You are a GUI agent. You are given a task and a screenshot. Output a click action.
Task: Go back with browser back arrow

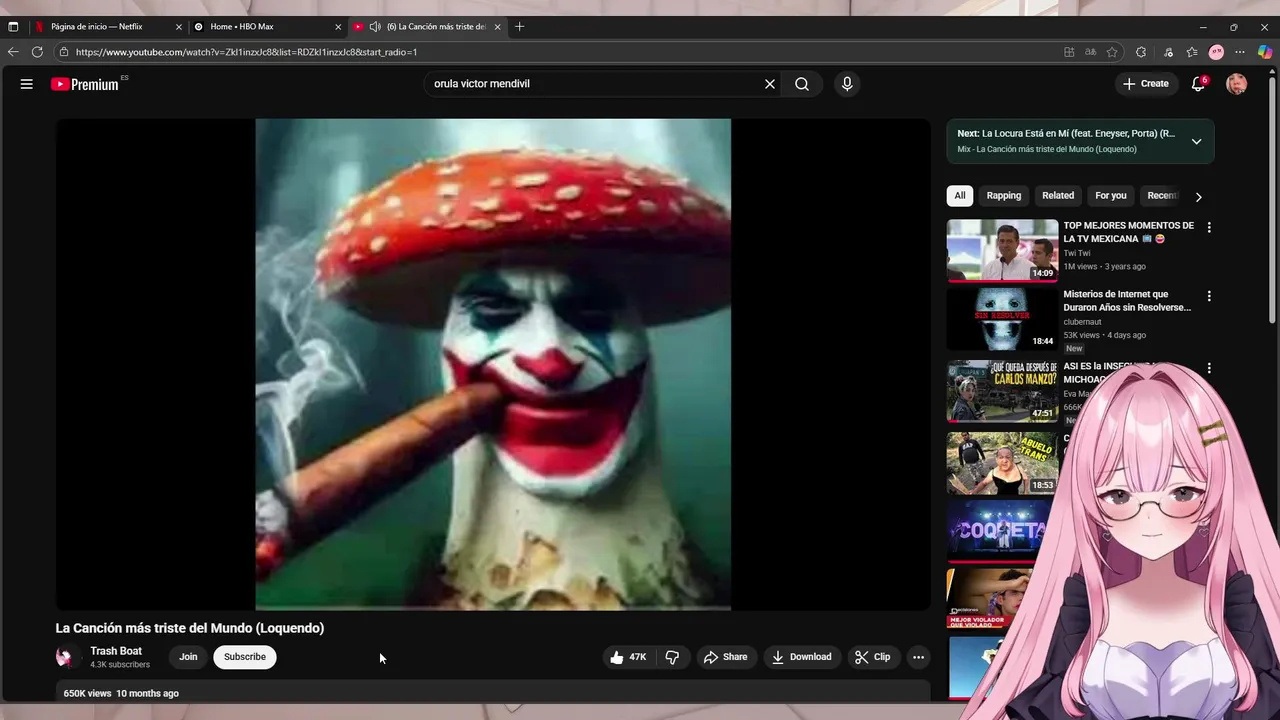coord(13,52)
